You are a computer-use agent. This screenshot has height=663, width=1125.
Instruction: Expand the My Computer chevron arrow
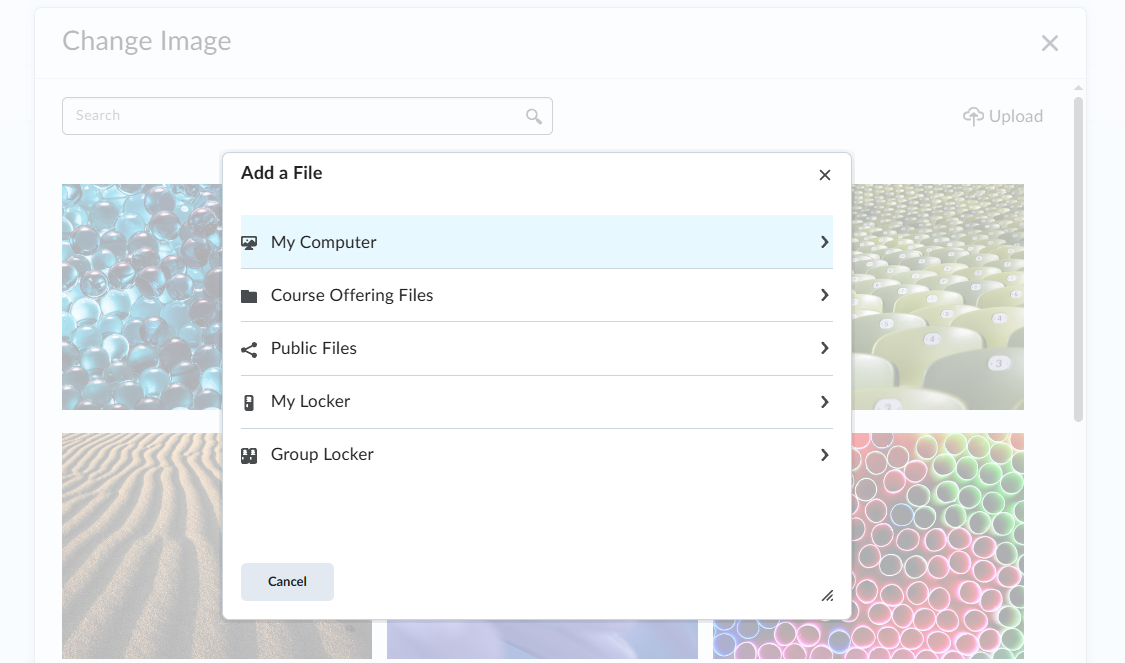click(x=824, y=243)
